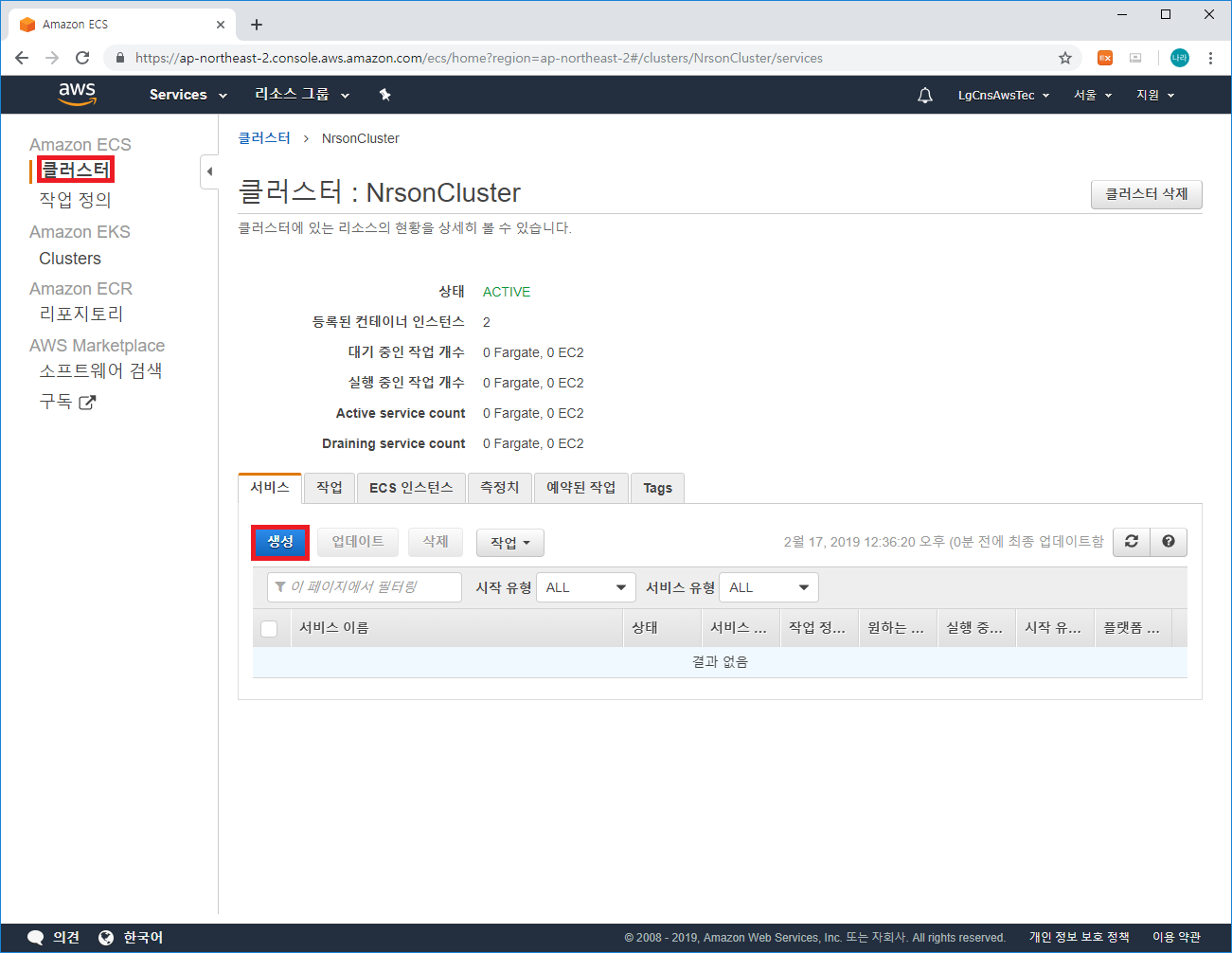Click the 업데이트 button
The image size is (1232, 953).
point(358,542)
